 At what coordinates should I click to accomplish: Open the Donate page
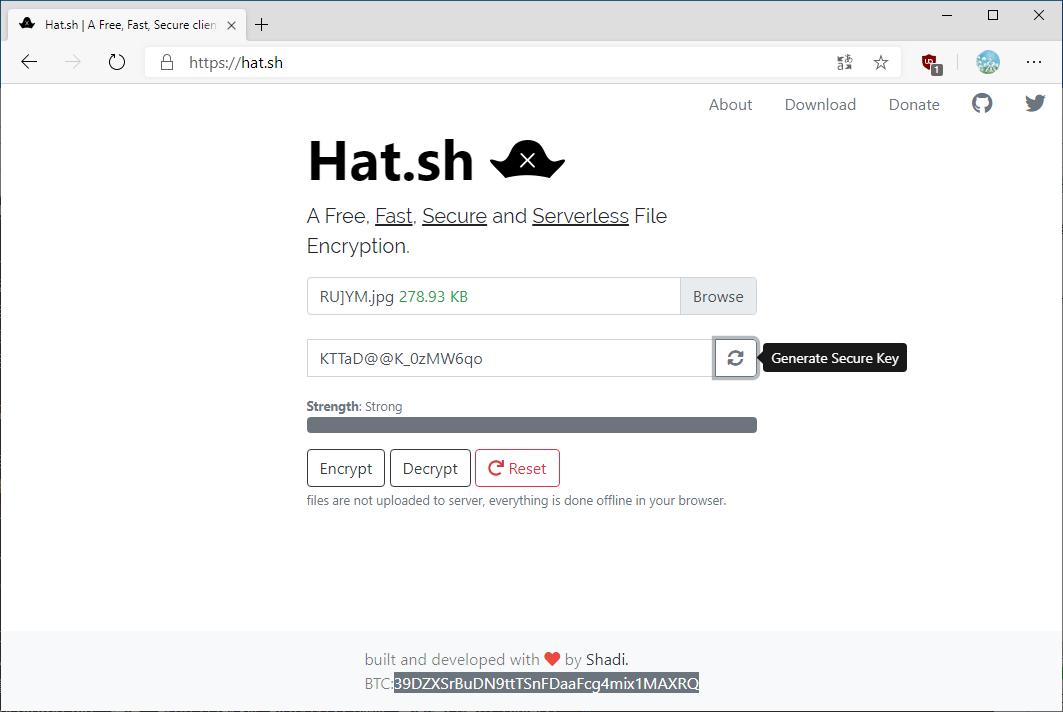point(914,104)
